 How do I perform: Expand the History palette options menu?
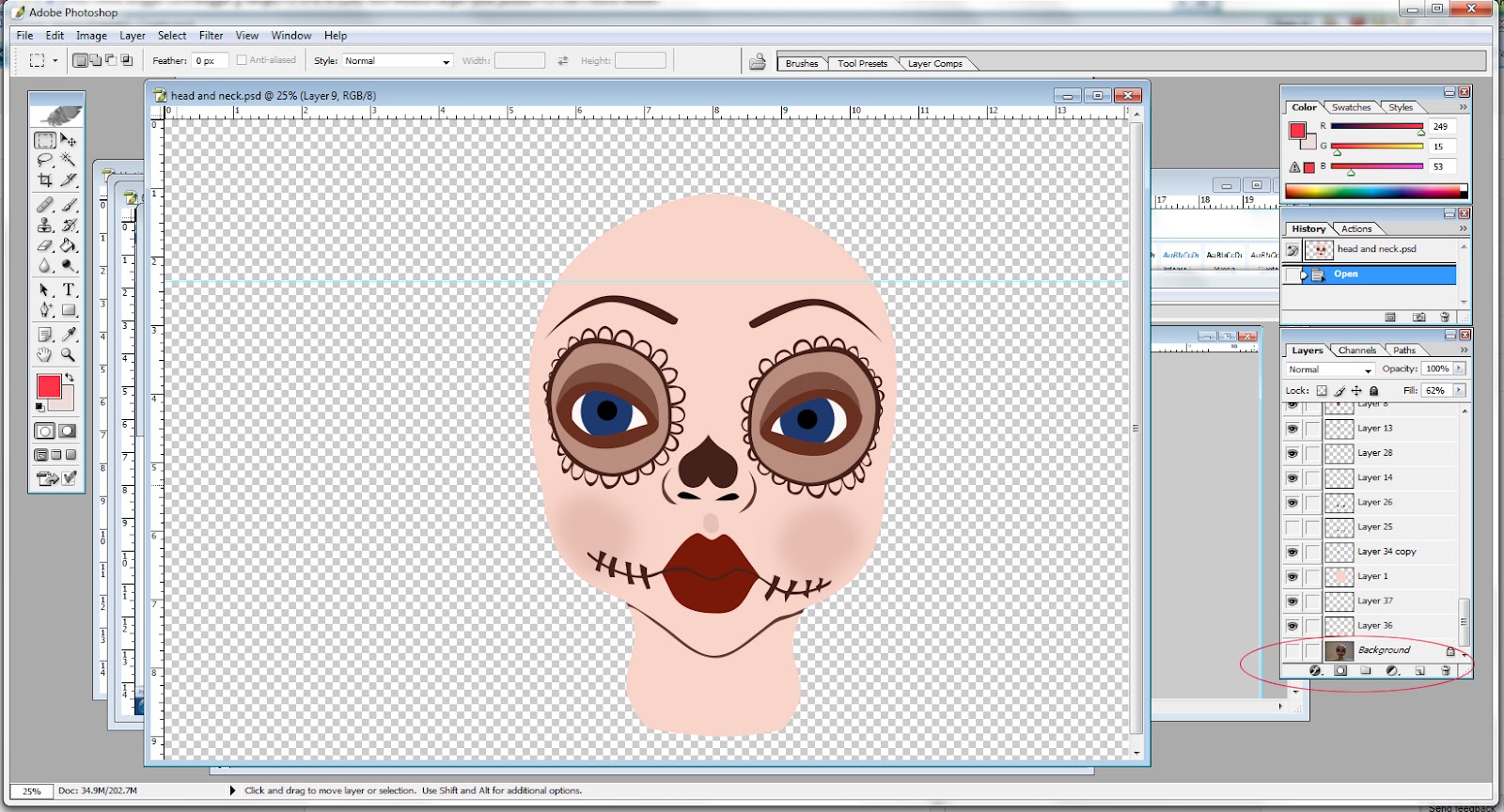click(1463, 228)
